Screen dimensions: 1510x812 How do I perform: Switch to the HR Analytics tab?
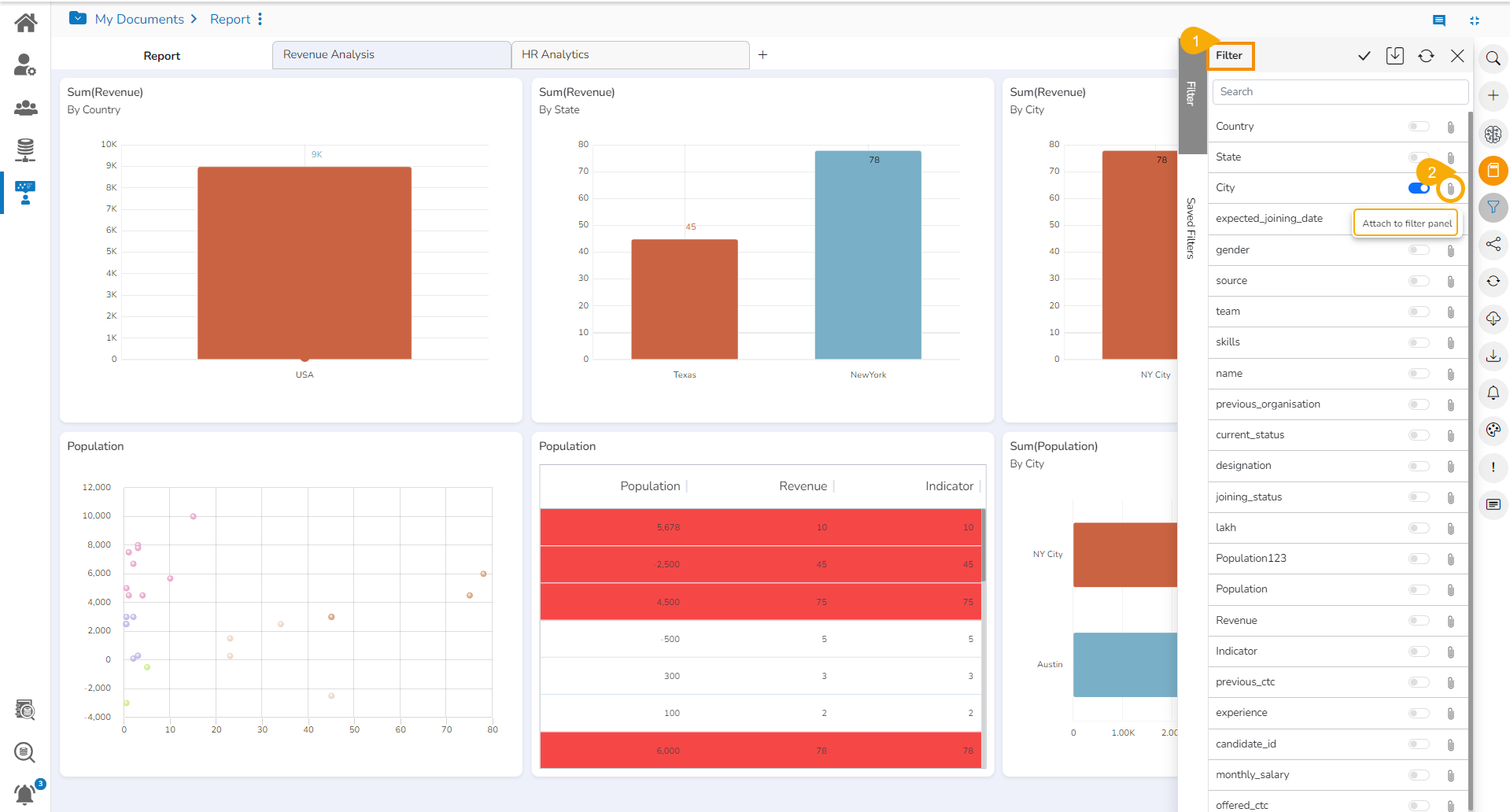630,55
